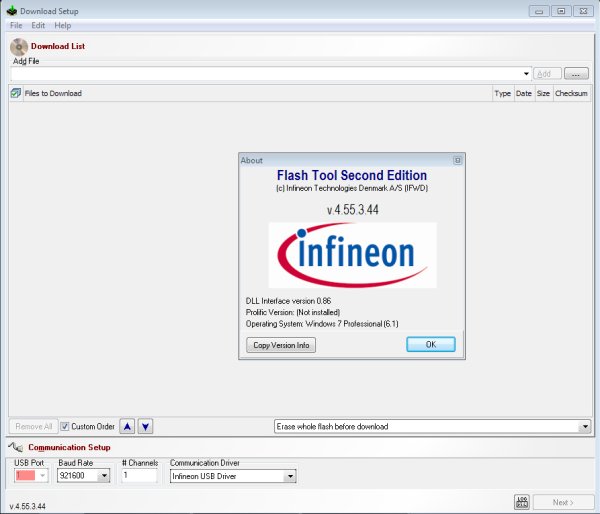Open the log icon beside Next button

pyautogui.click(x=522, y=502)
